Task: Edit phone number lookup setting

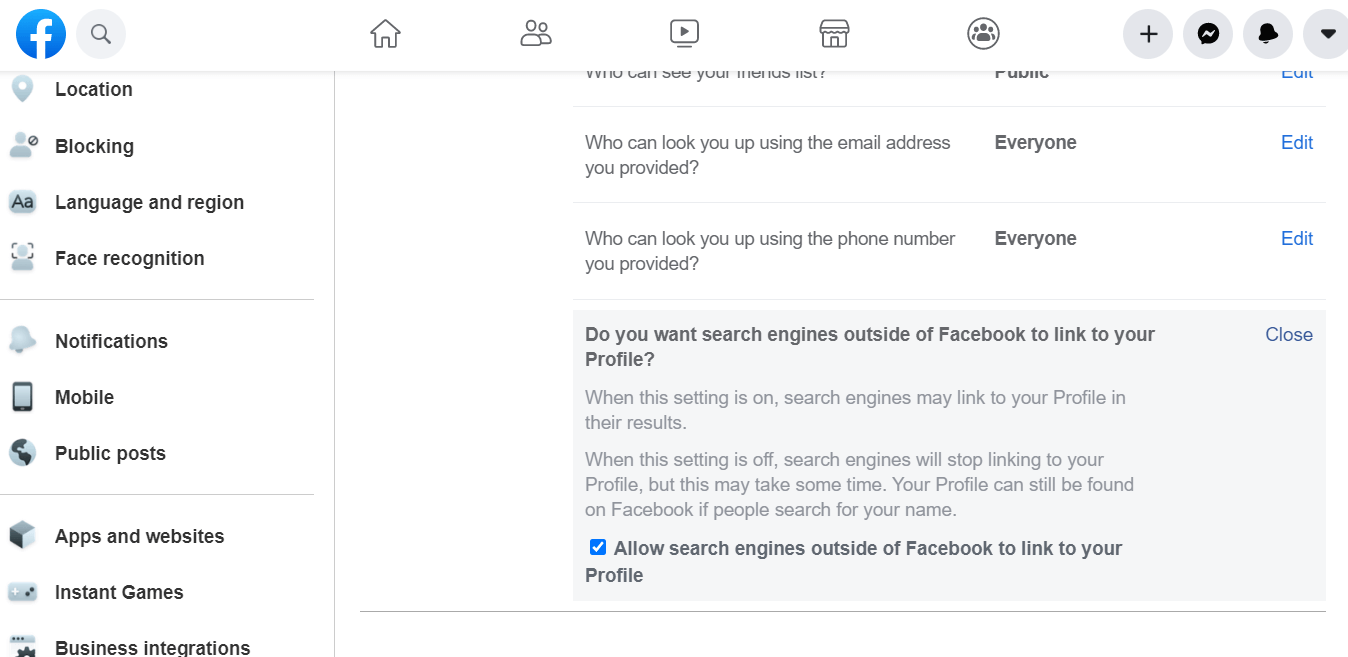Action: (x=1297, y=239)
